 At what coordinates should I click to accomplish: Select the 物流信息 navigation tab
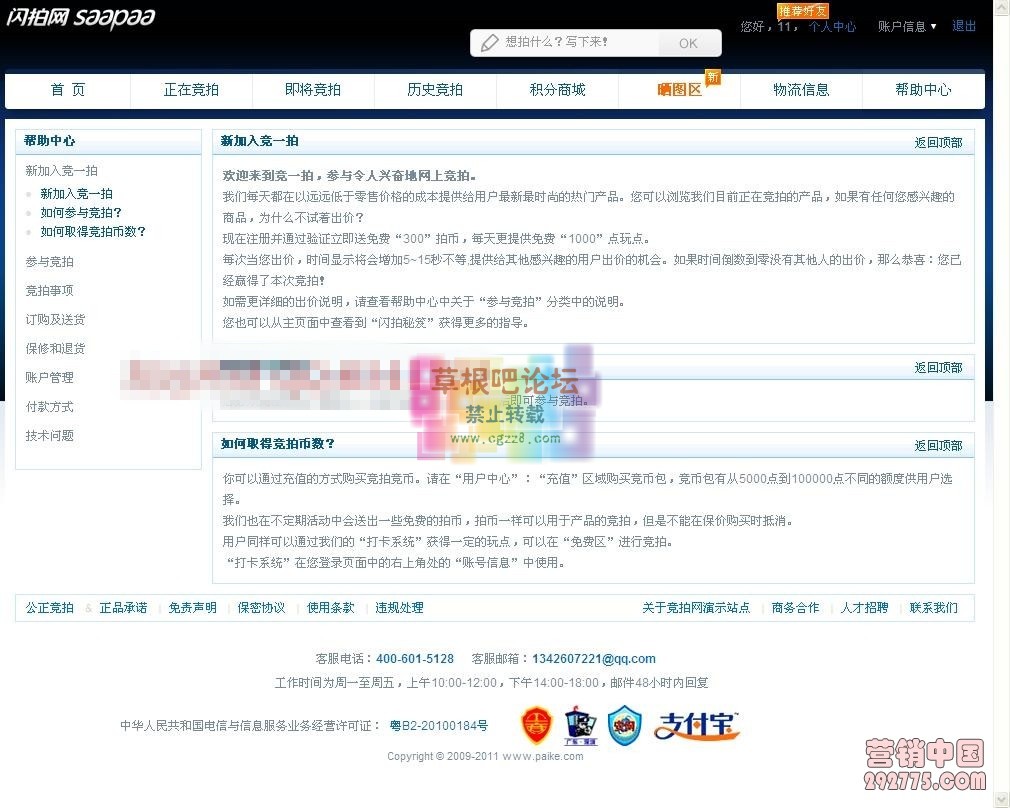coord(801,90)
